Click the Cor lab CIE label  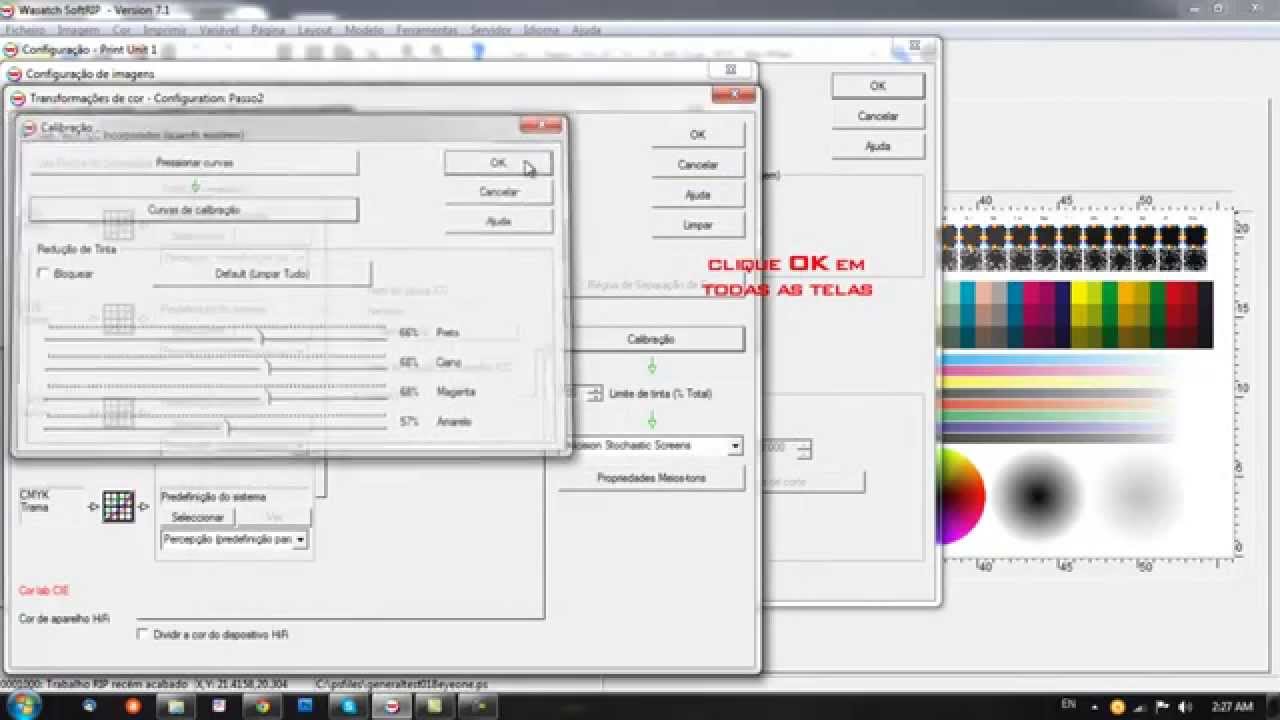pyautogui.click(x=44, y=591)
